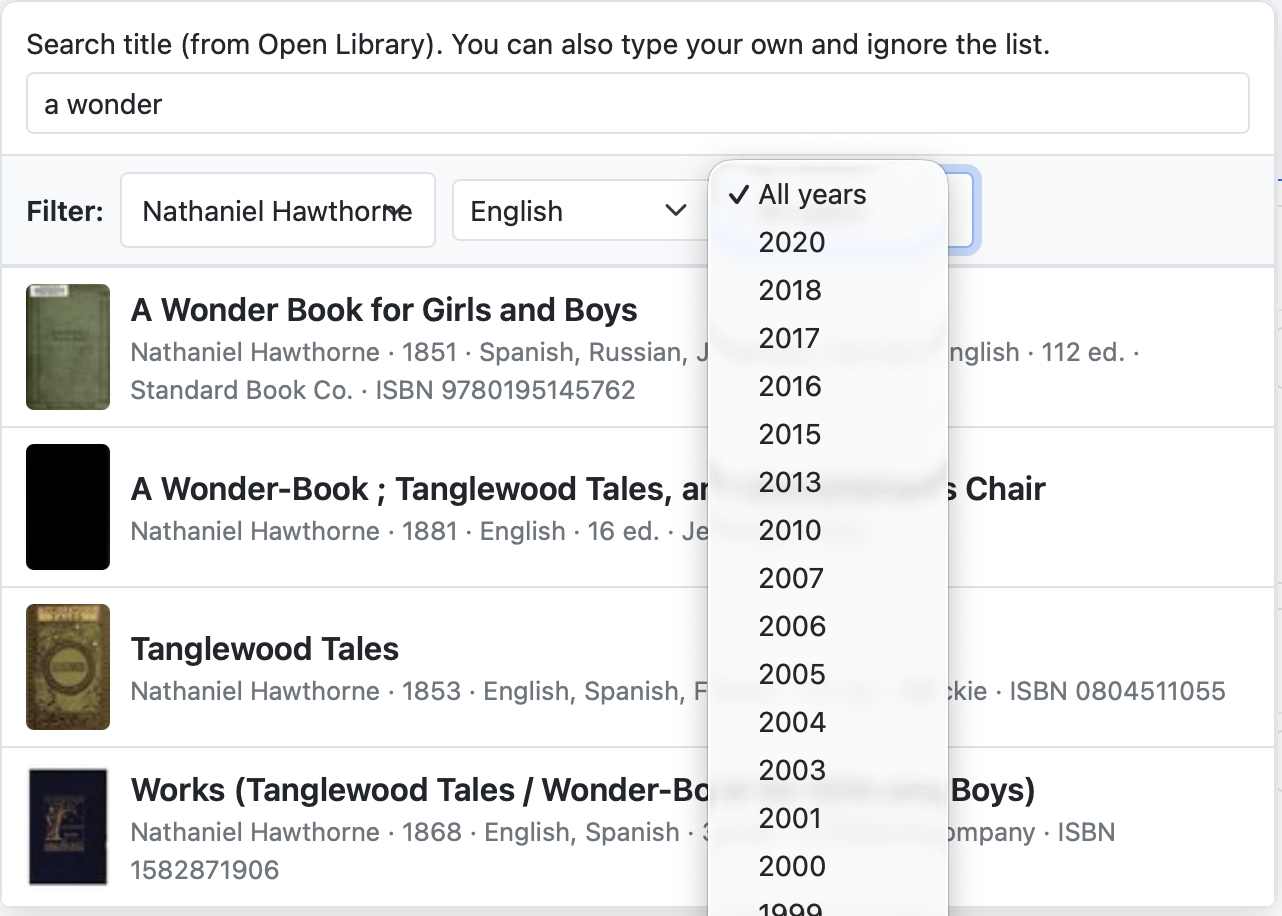Open the Nathaniel Hawthorne author filter

[278, 211]
